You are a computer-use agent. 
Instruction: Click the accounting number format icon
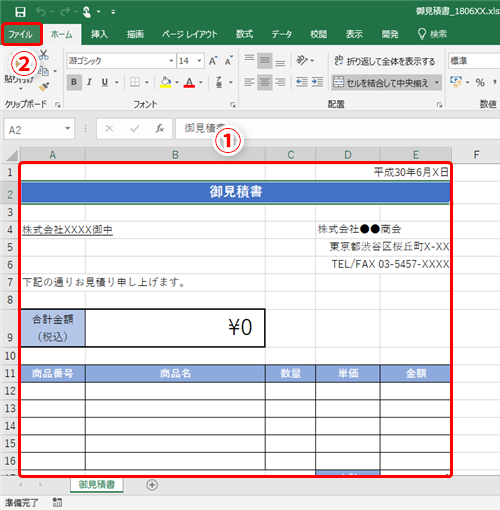pos(456,82)
